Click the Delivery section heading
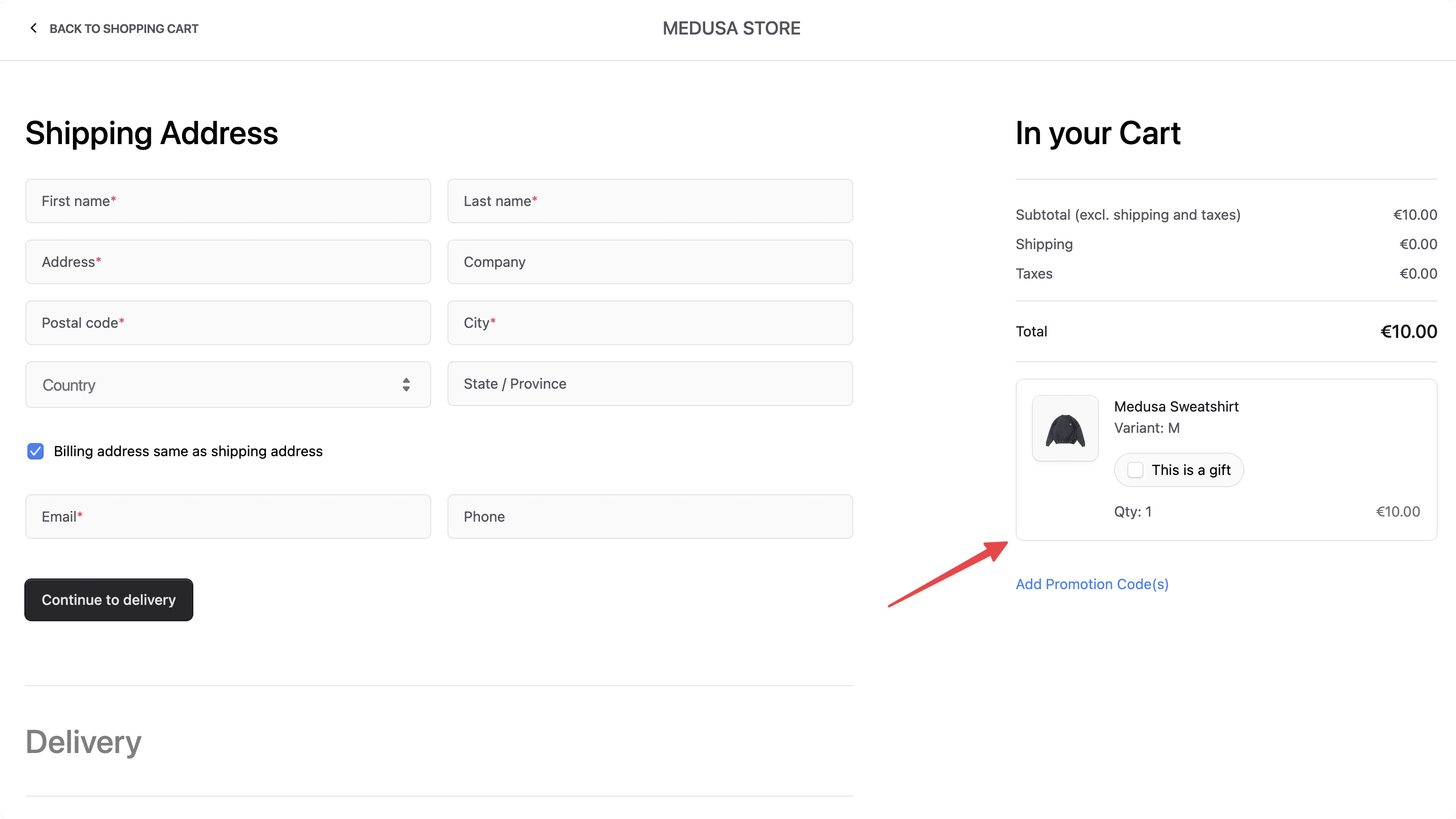 click(83, 741)
